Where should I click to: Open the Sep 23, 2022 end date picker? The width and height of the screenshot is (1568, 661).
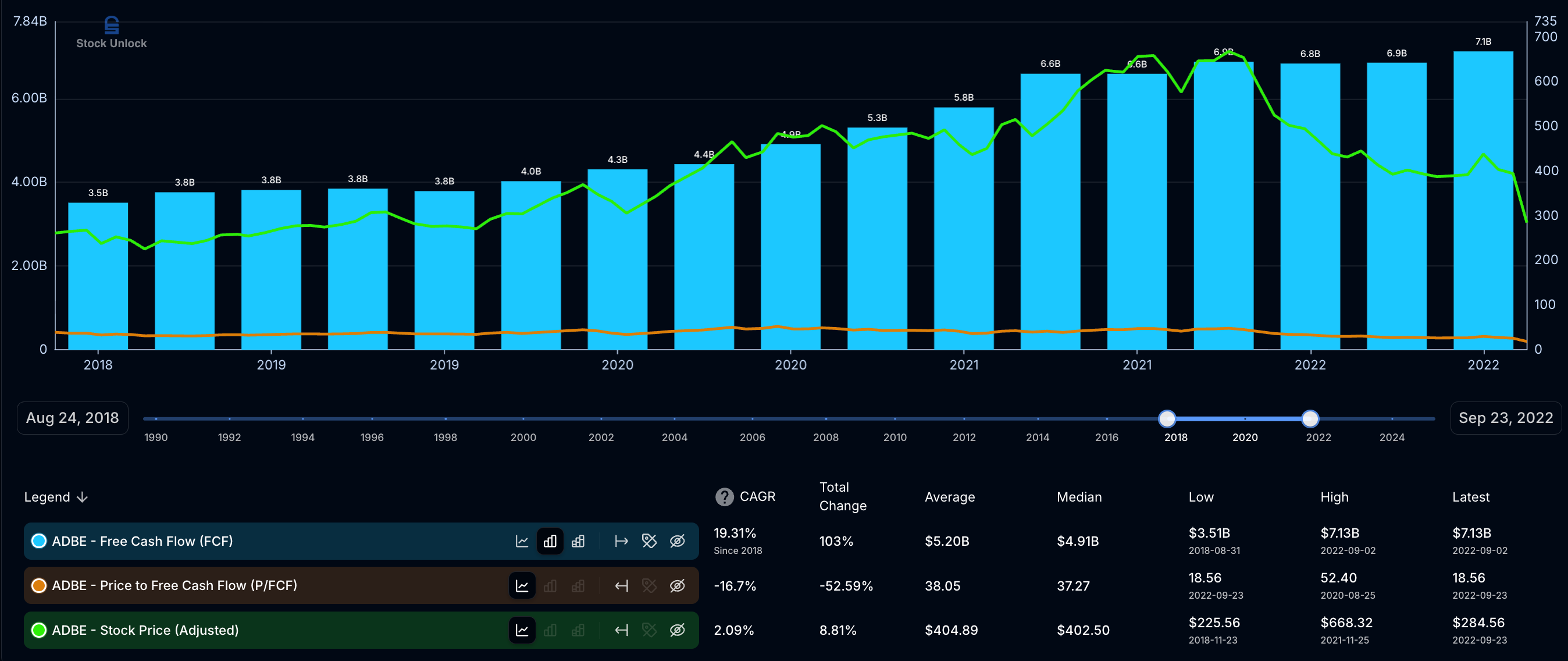pos(1505,418)
